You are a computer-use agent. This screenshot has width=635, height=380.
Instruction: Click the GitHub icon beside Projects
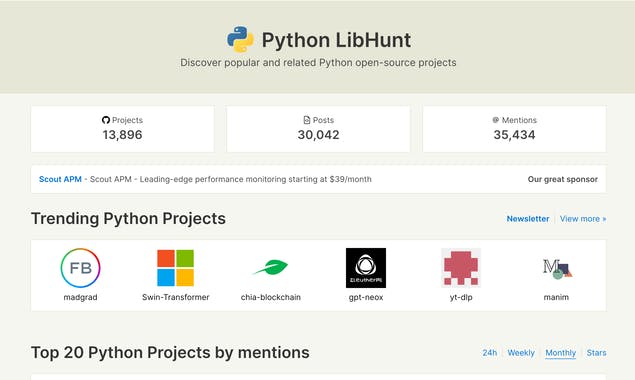[x=106, y=120]
